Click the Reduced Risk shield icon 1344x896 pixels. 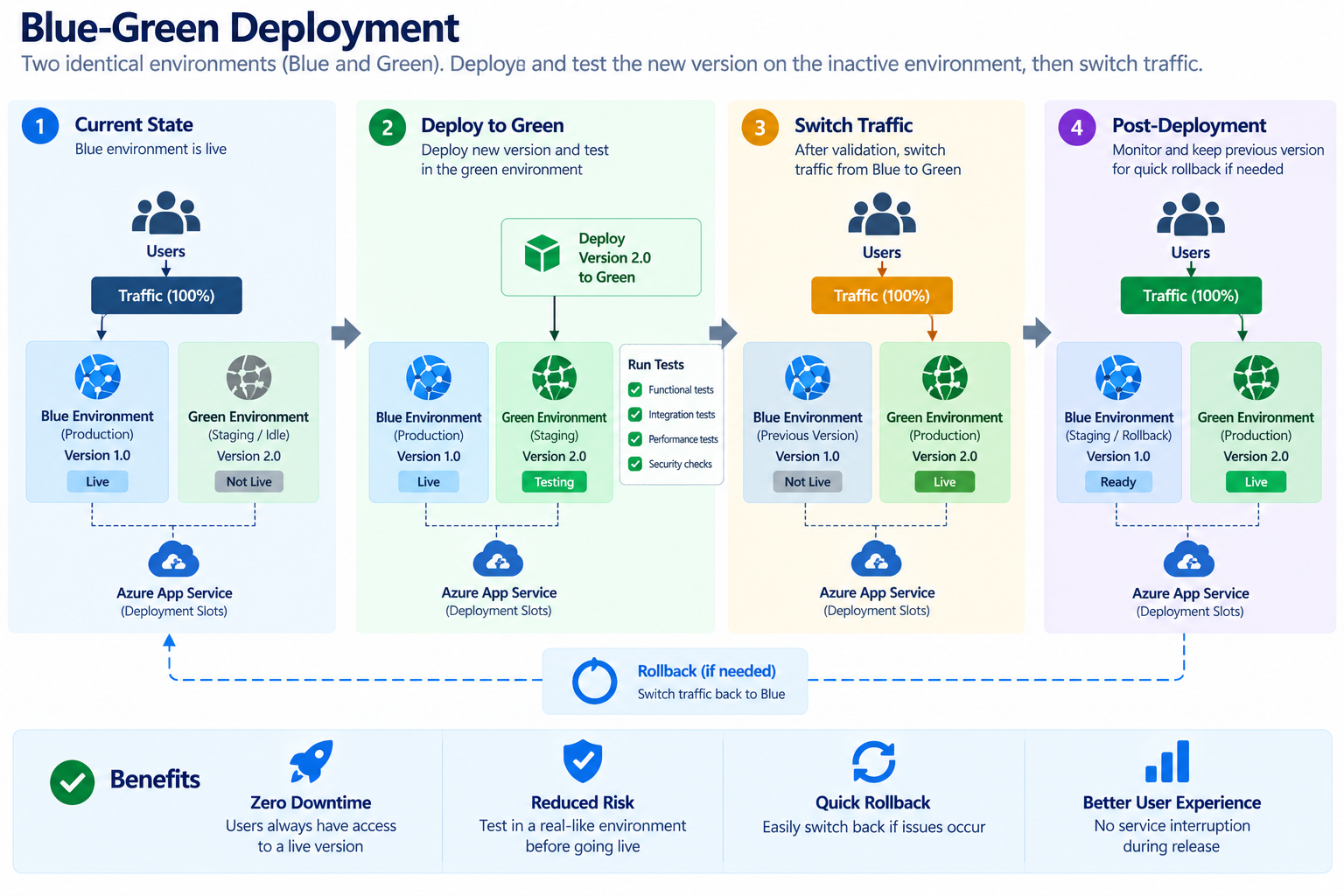583,760
